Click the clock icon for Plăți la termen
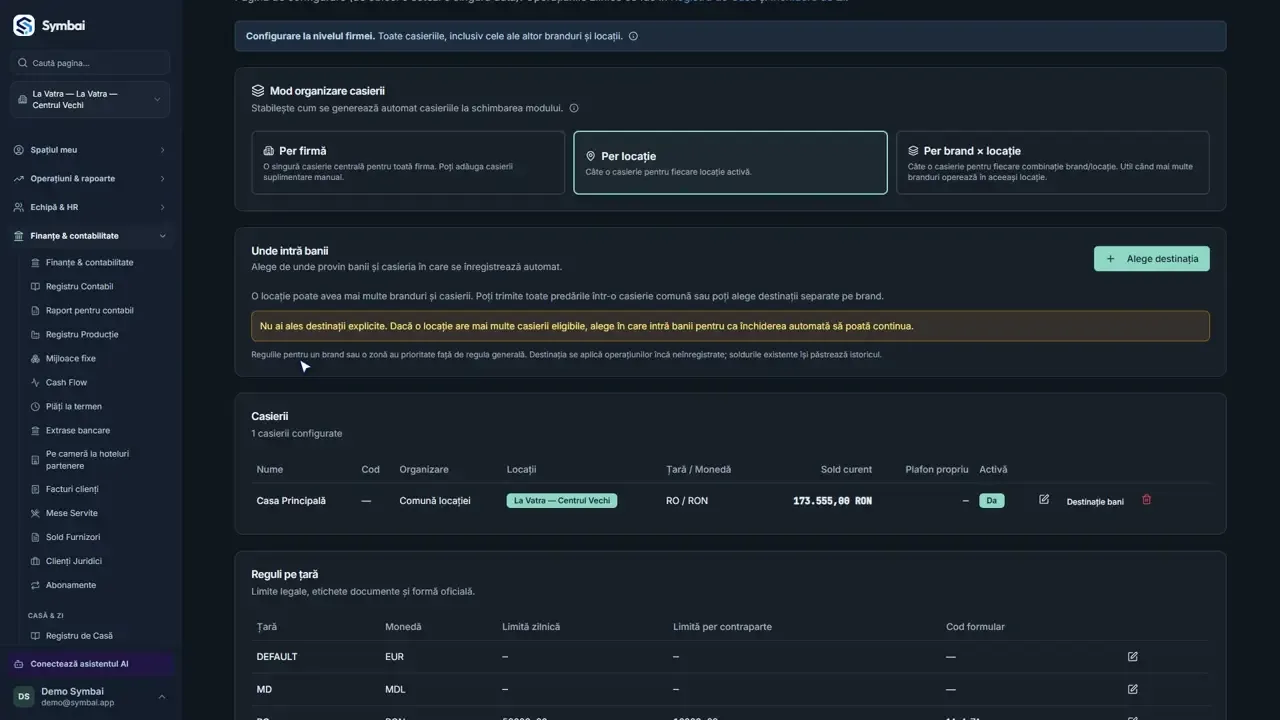This screenshot has height=720, width=1280. point(36,406)
